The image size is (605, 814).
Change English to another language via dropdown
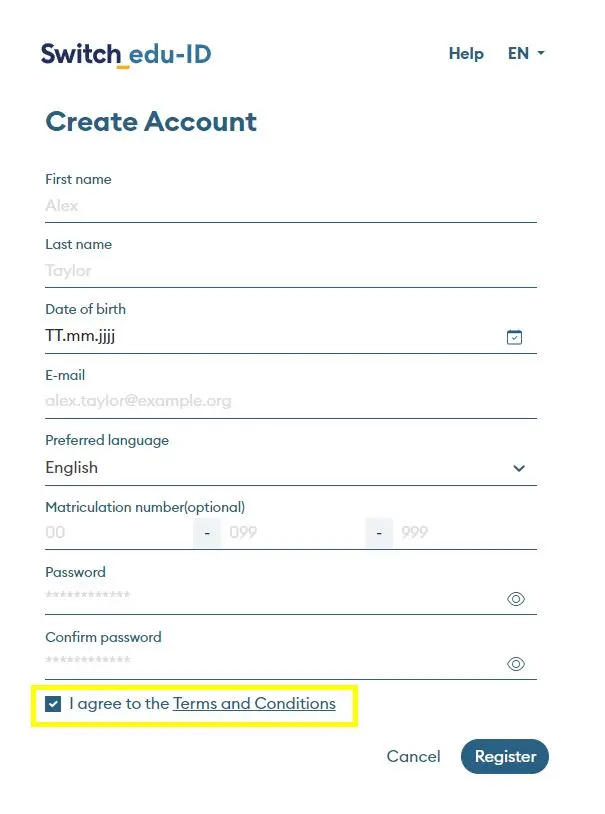[290, 468]
